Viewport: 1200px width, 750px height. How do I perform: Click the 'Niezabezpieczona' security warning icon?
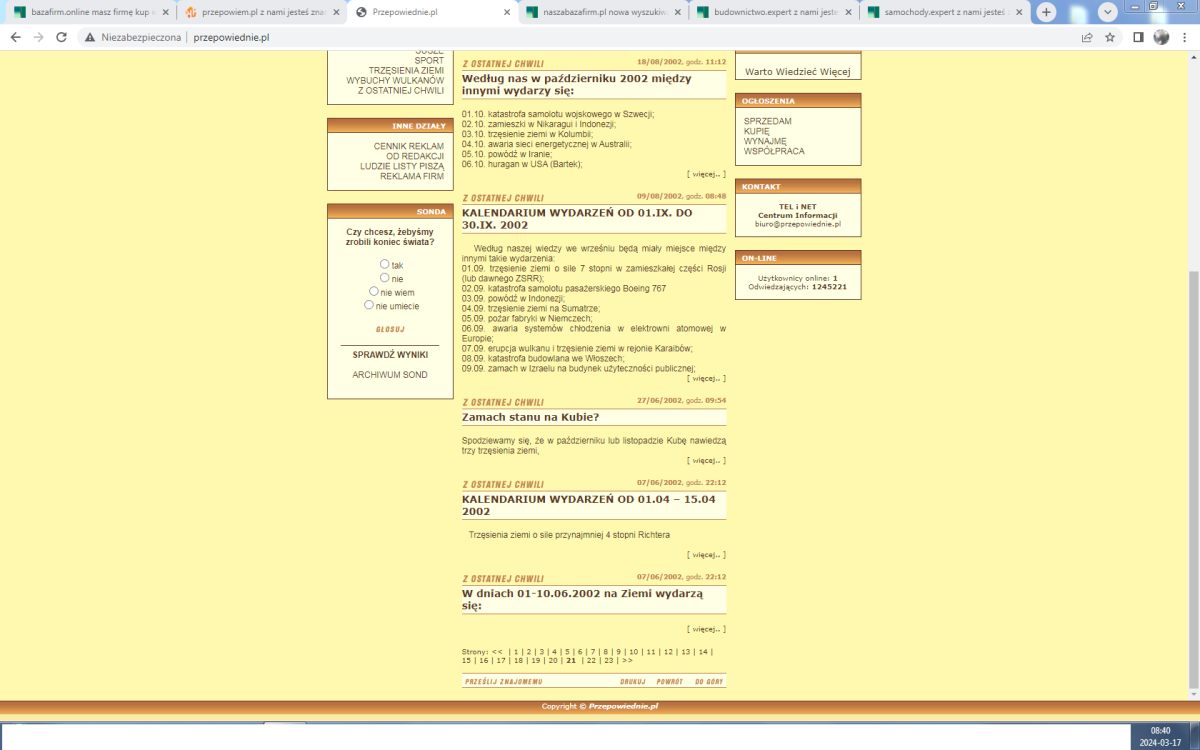[90, 37]
